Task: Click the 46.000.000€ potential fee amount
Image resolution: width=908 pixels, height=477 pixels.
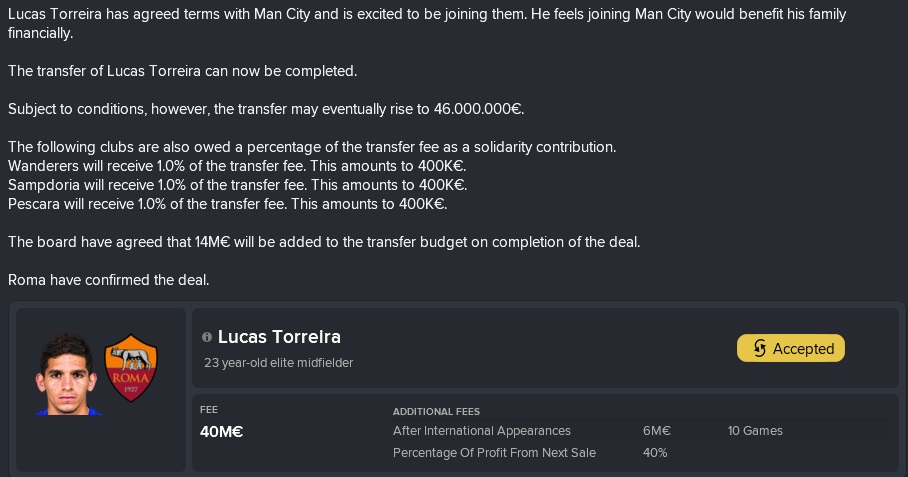Action: (478, 109)
